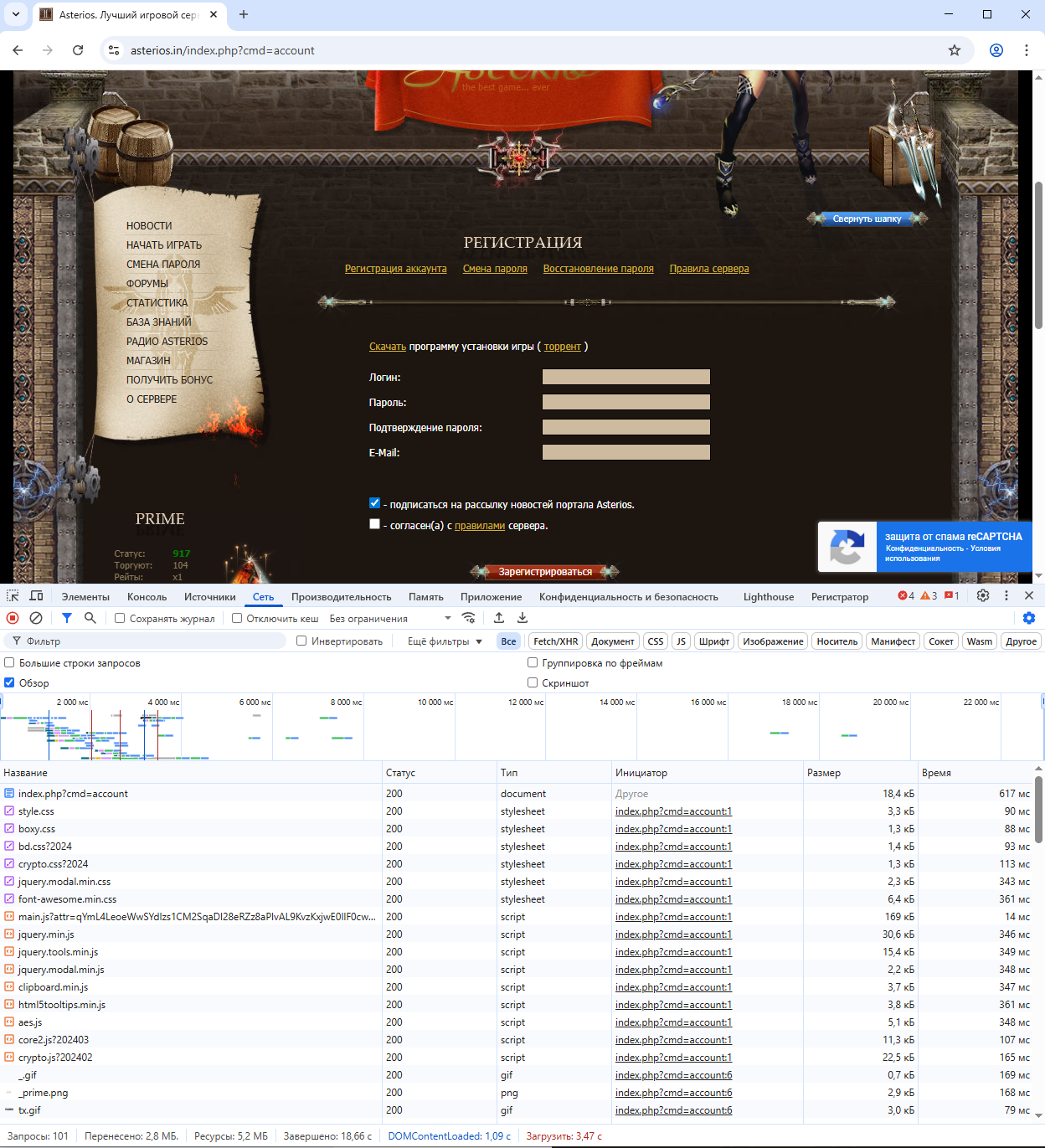This screenshot has width=1045, height=1148.
Task: Follow 'Восстановление пароля' link
Action: pos(598,269)
